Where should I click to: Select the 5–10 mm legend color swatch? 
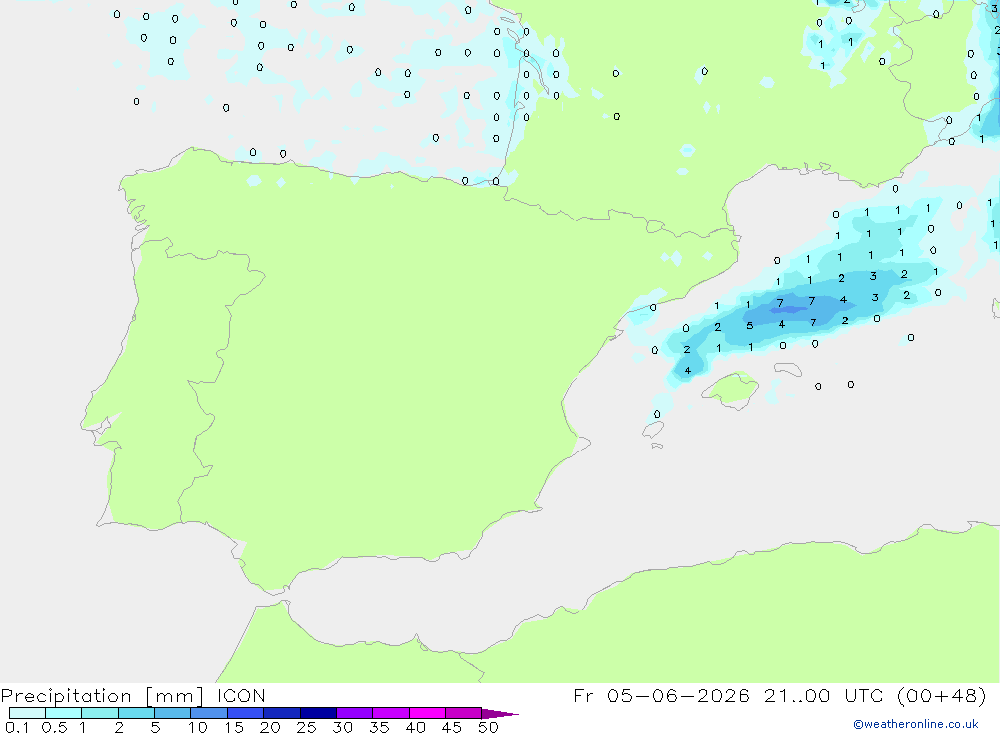tap(172, 713)
